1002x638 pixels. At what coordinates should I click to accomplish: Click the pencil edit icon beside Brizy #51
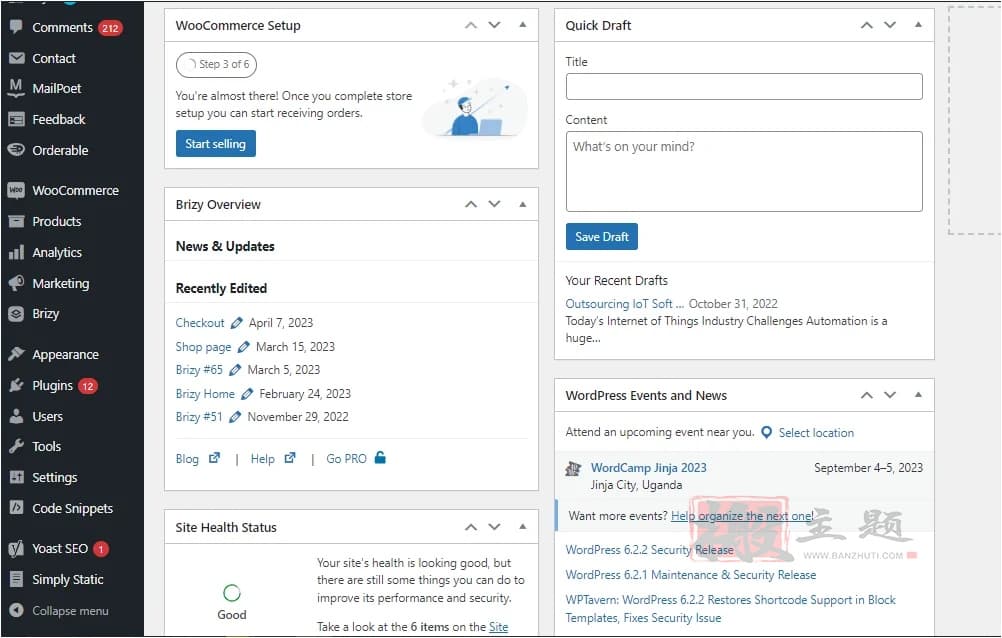[235, 417]
